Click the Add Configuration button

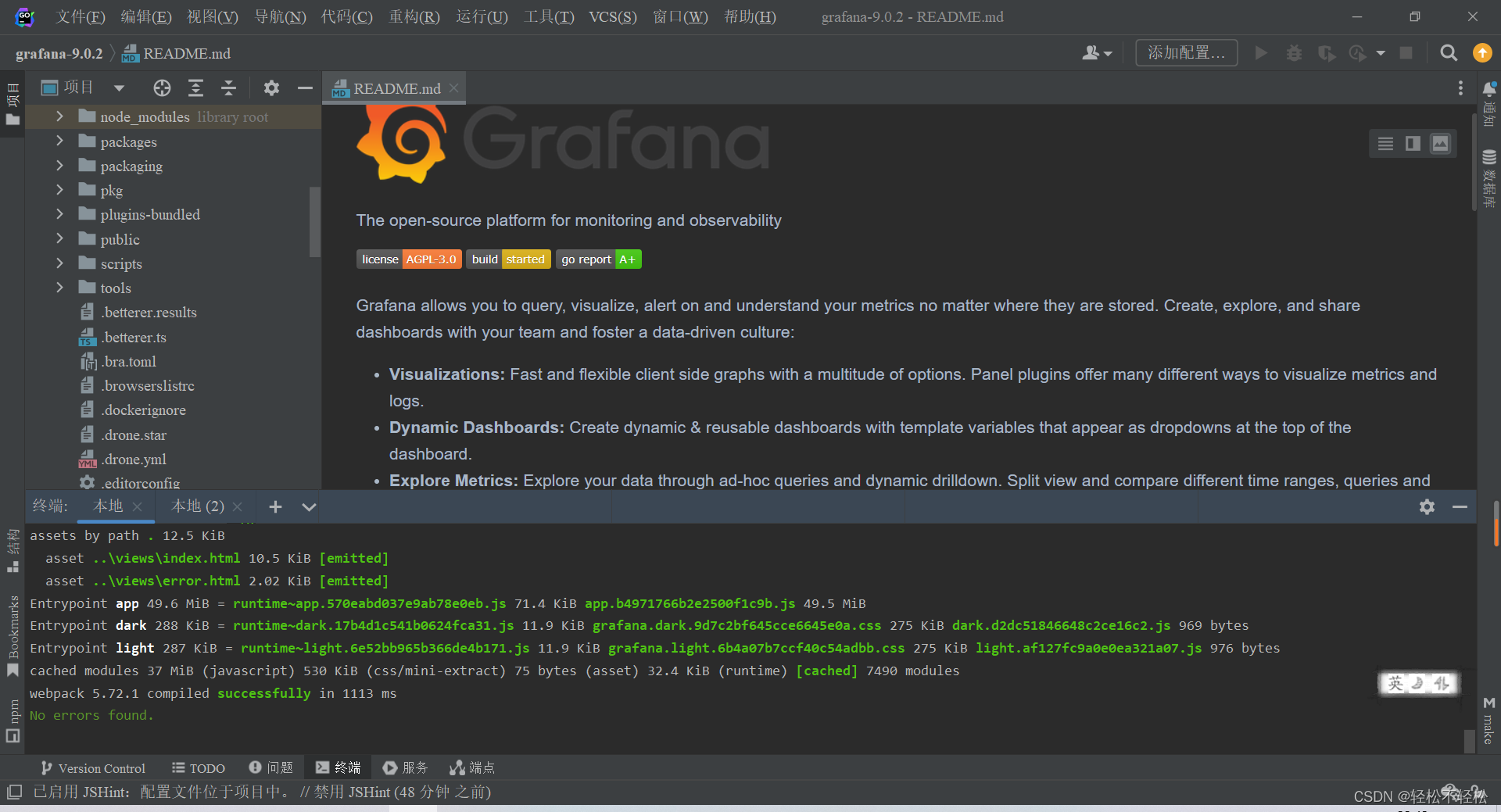tap(1186, 53)
